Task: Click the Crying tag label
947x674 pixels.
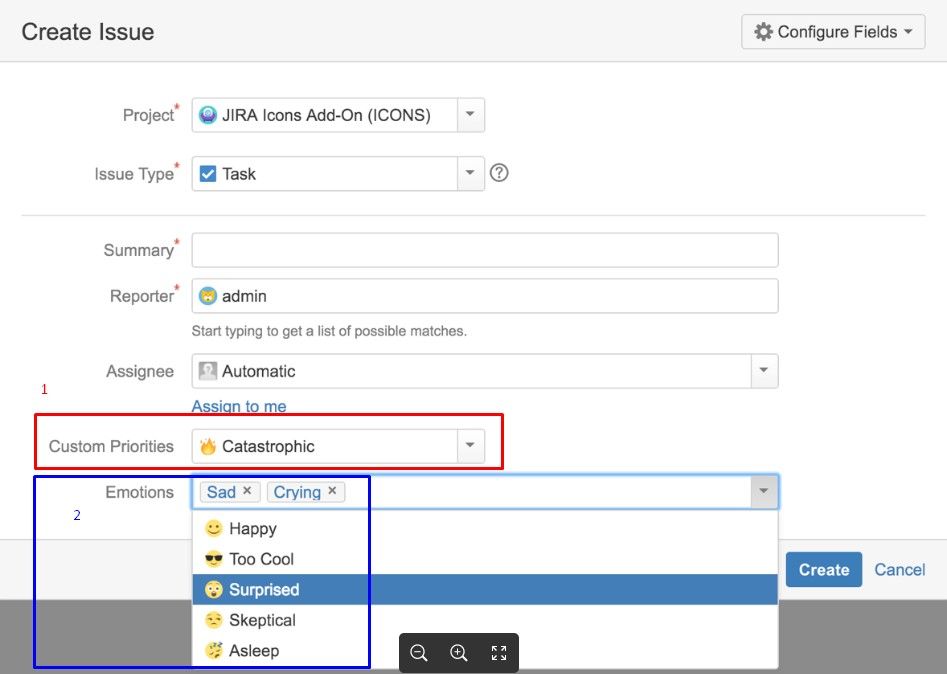Action: (297, 492)
